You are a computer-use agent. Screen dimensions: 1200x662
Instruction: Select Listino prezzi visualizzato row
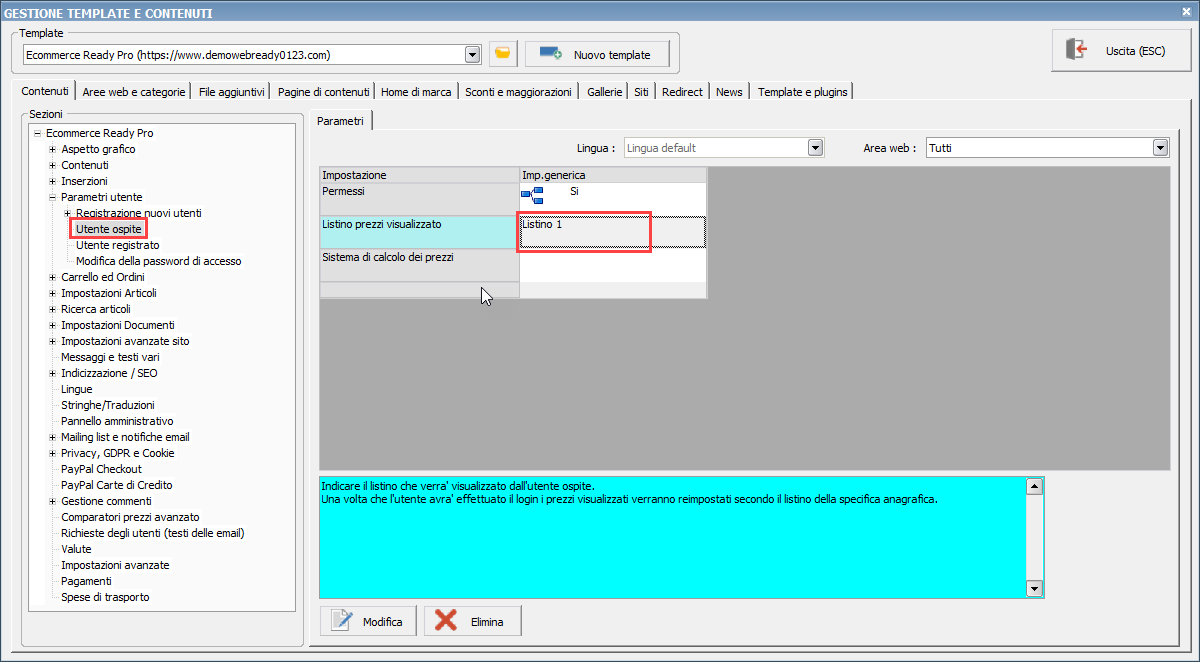(x=419, y=232)
